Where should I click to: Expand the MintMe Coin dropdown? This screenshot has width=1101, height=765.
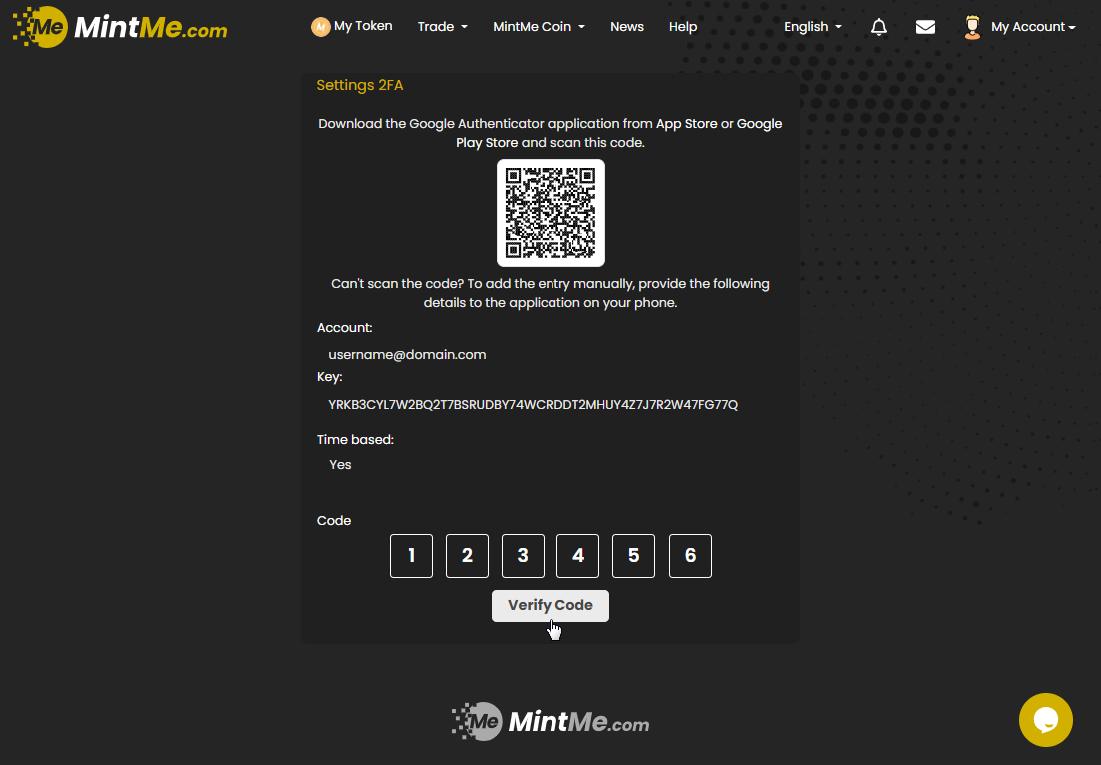tap(538, 27)
